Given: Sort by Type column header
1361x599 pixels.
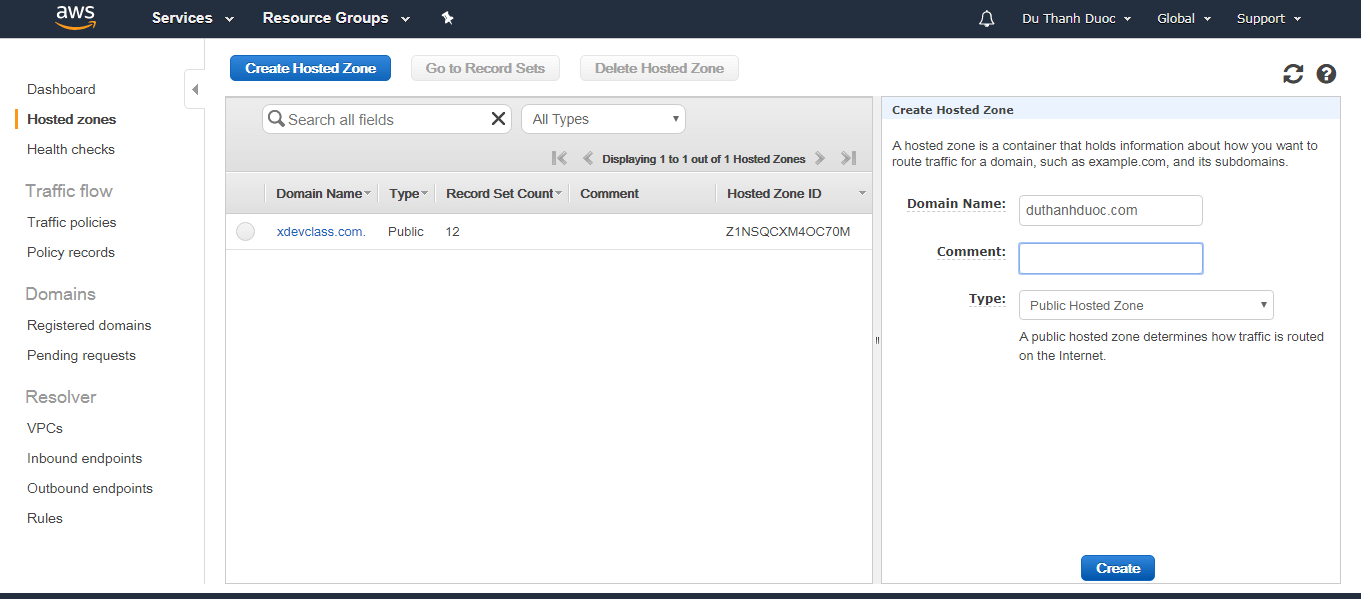Looking at the screenshot, I should [408, 193].
